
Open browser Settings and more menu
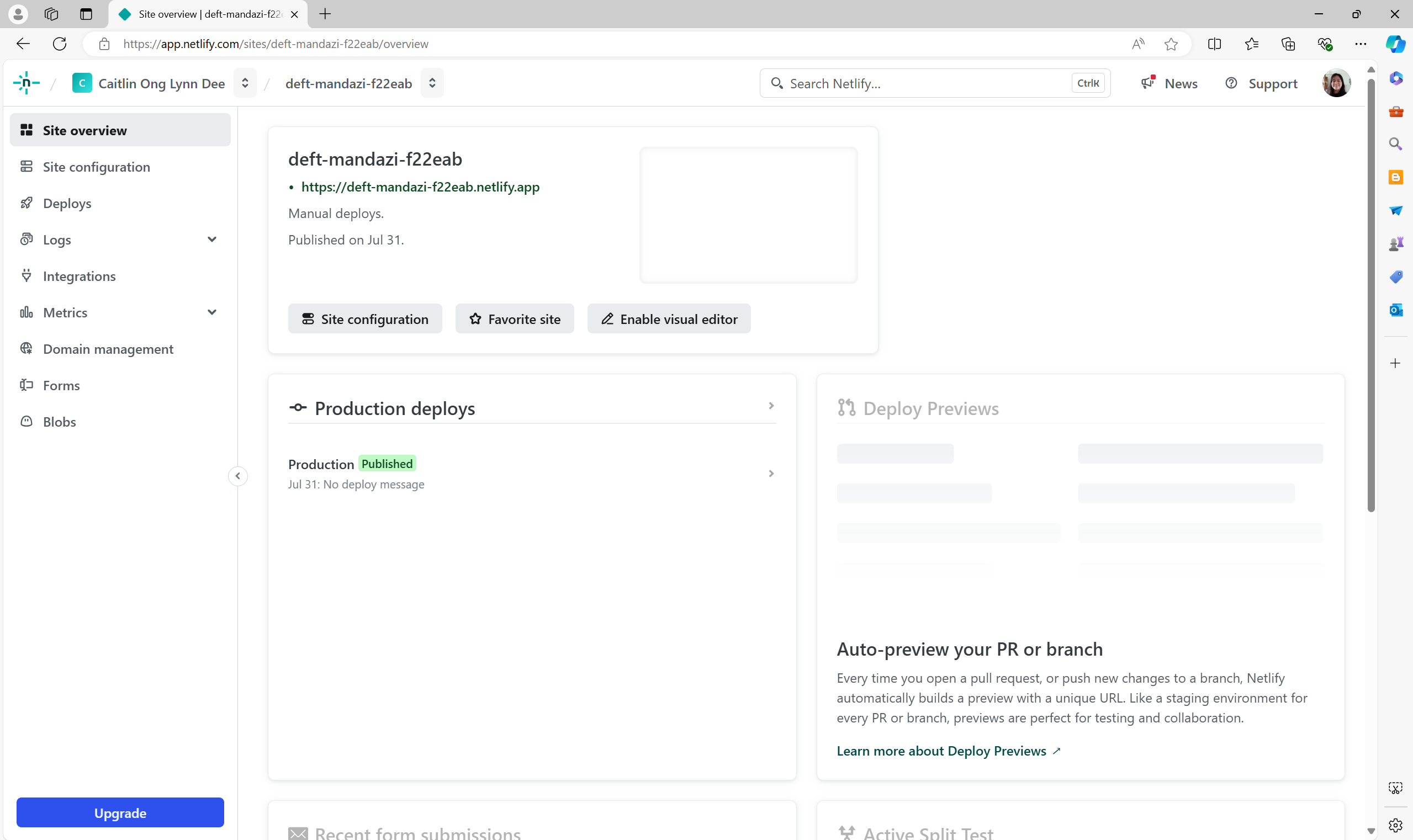coord(1361,44)
